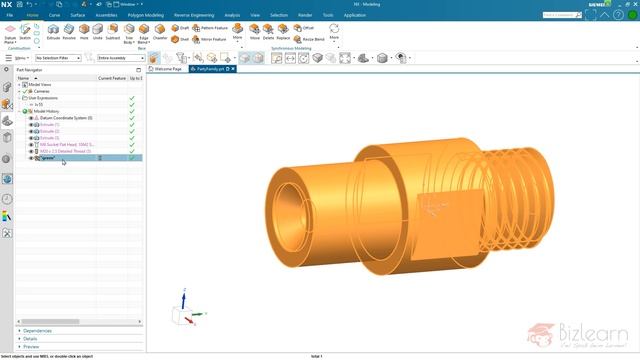Select the Chamfer tool

(x=160, y=32)
